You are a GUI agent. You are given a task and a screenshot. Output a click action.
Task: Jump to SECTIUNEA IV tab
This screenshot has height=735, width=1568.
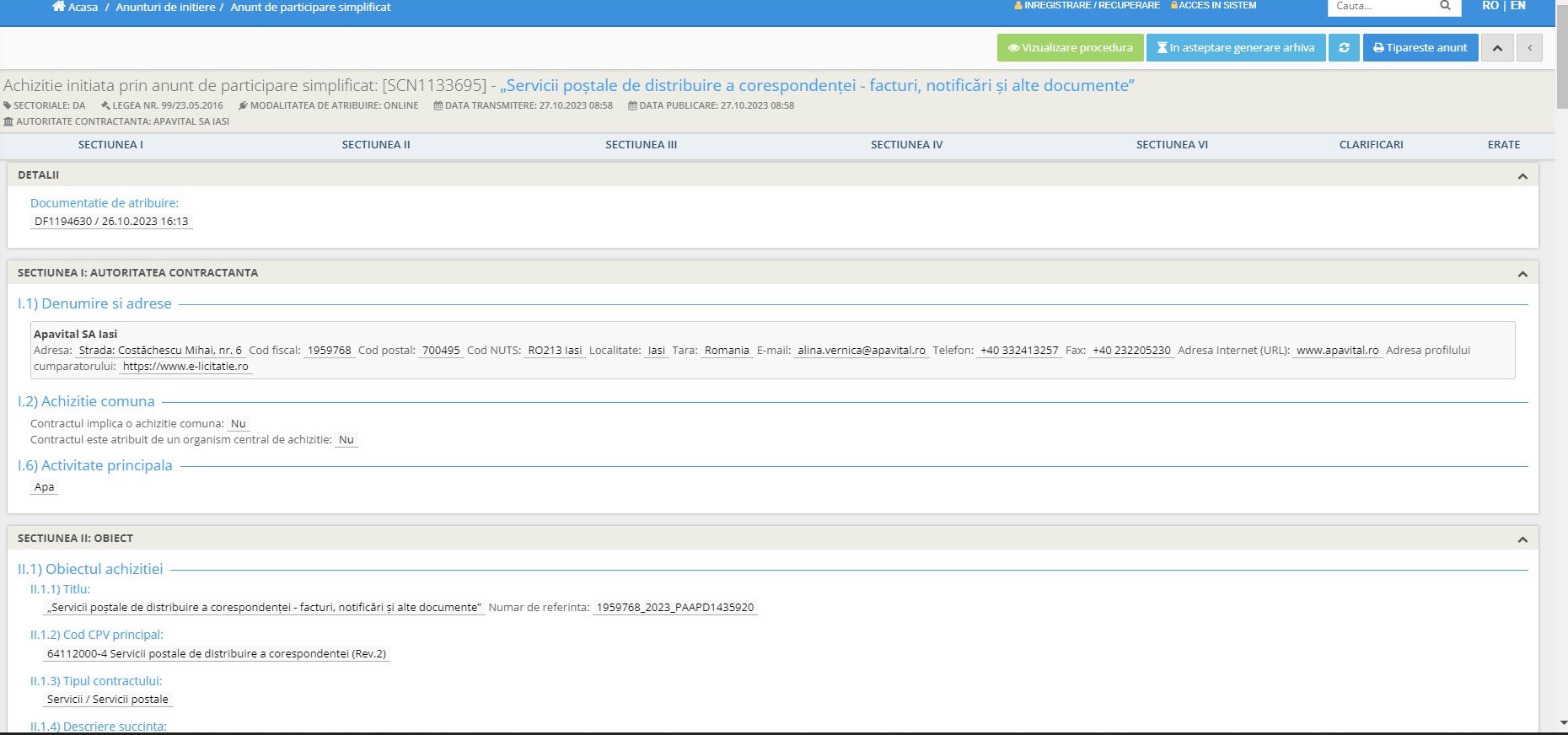(x=907, y=145)
